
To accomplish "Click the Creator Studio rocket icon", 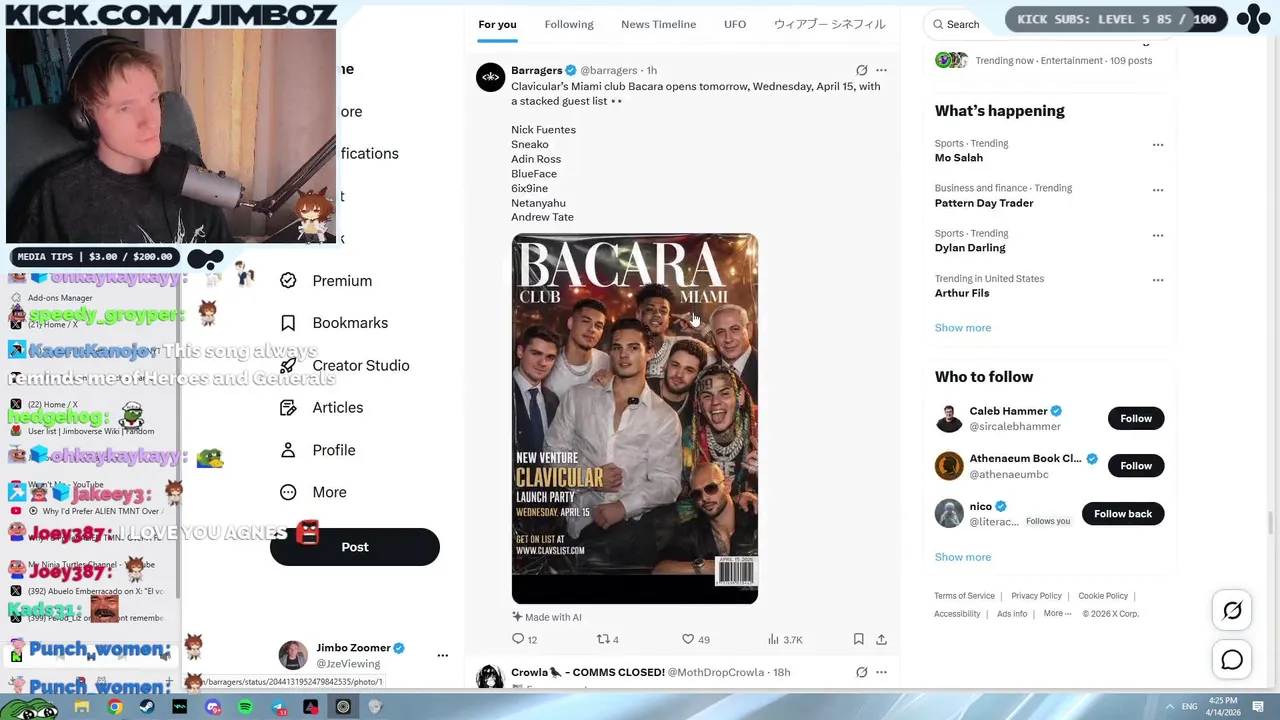I will 288,365.
